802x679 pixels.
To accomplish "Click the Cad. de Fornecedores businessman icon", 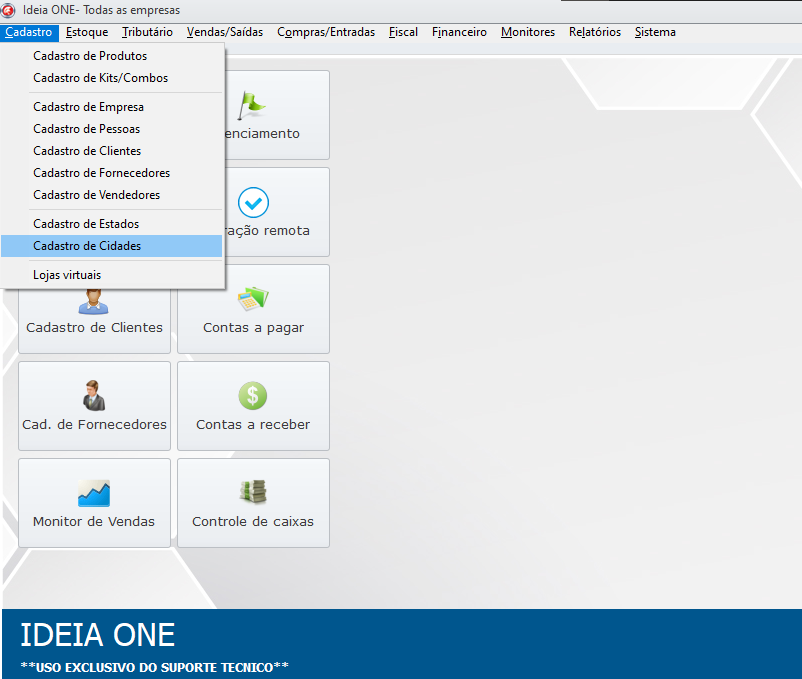I will (x=94, y=396).
